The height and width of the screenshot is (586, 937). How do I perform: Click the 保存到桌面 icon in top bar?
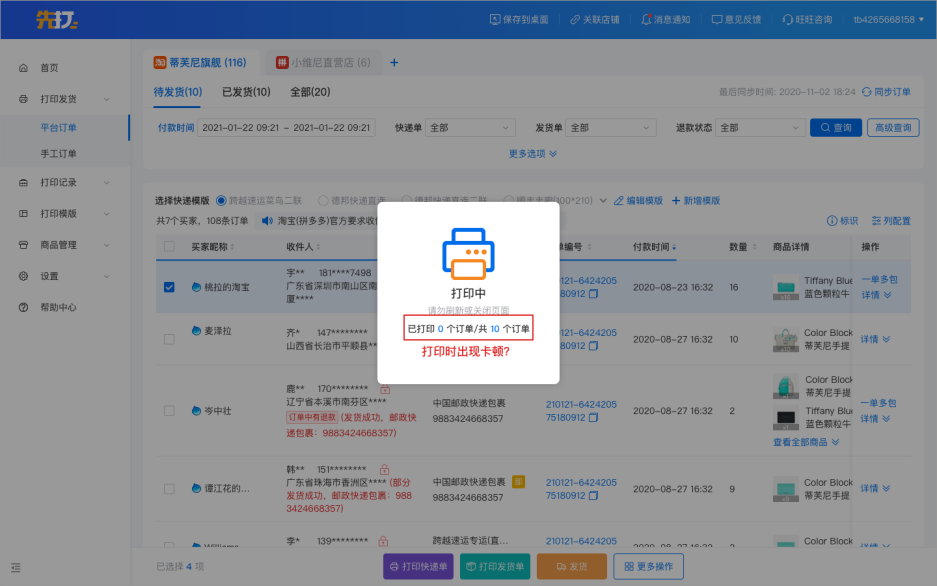(x=496, y=20)
